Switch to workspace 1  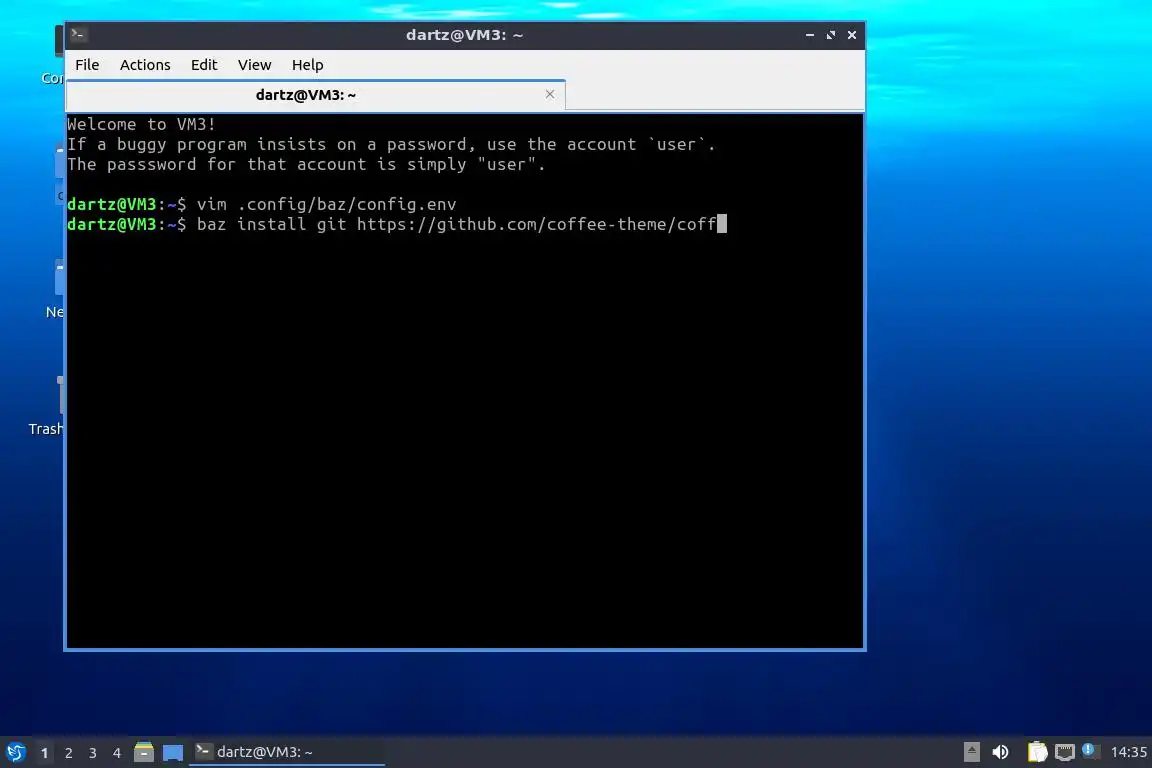pos(45,753)
